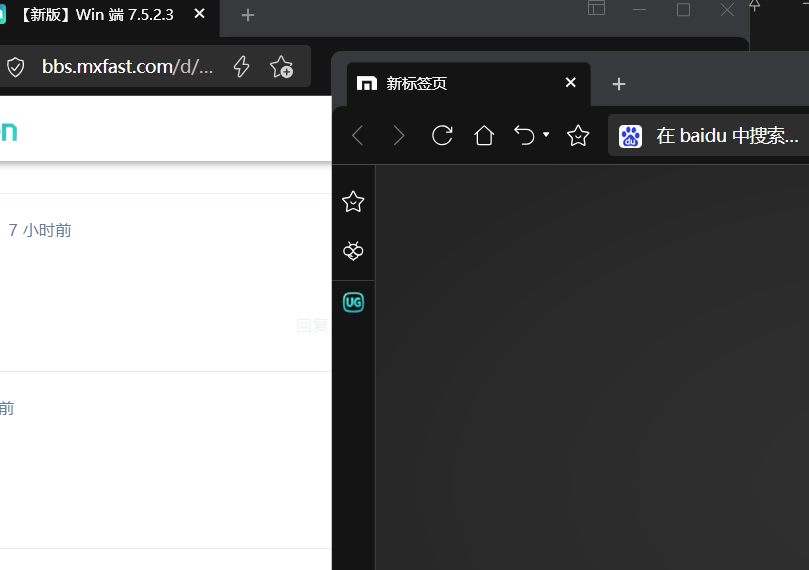This screenshot has height=570, width=809.
Task: Click the Forward arrow in the front browser
Action: 399,136
